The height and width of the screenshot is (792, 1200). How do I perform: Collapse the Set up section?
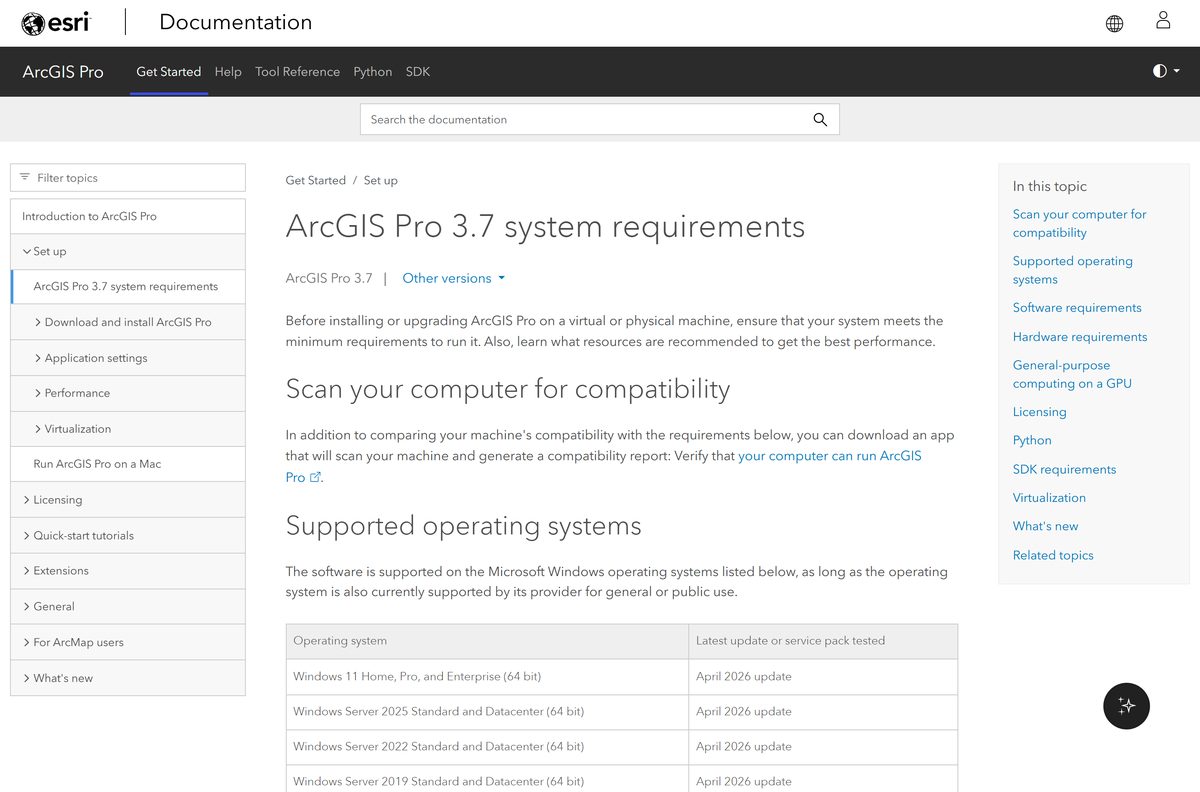(128, 251)
